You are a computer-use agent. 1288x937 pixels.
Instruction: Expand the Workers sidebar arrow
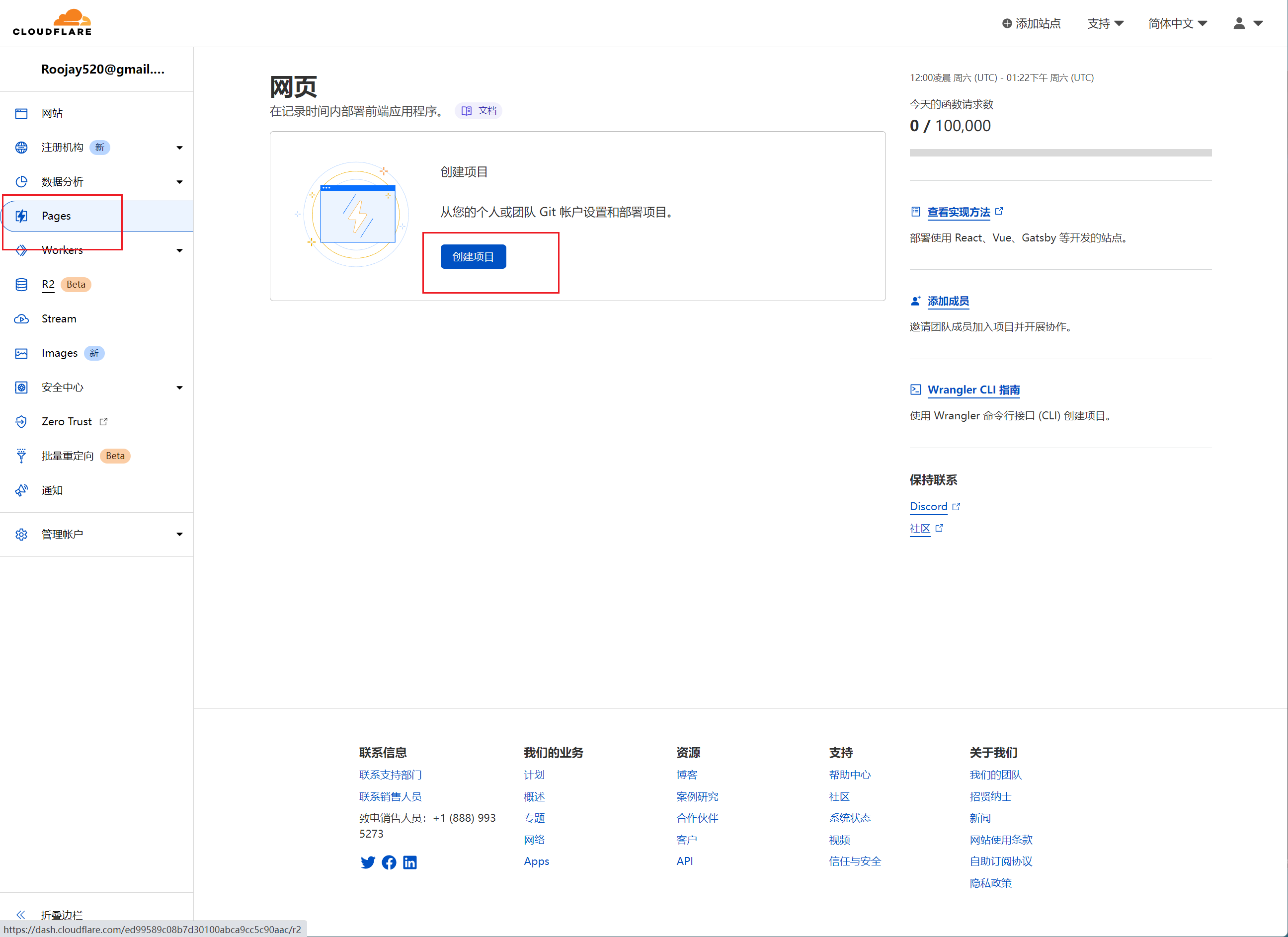179,250
